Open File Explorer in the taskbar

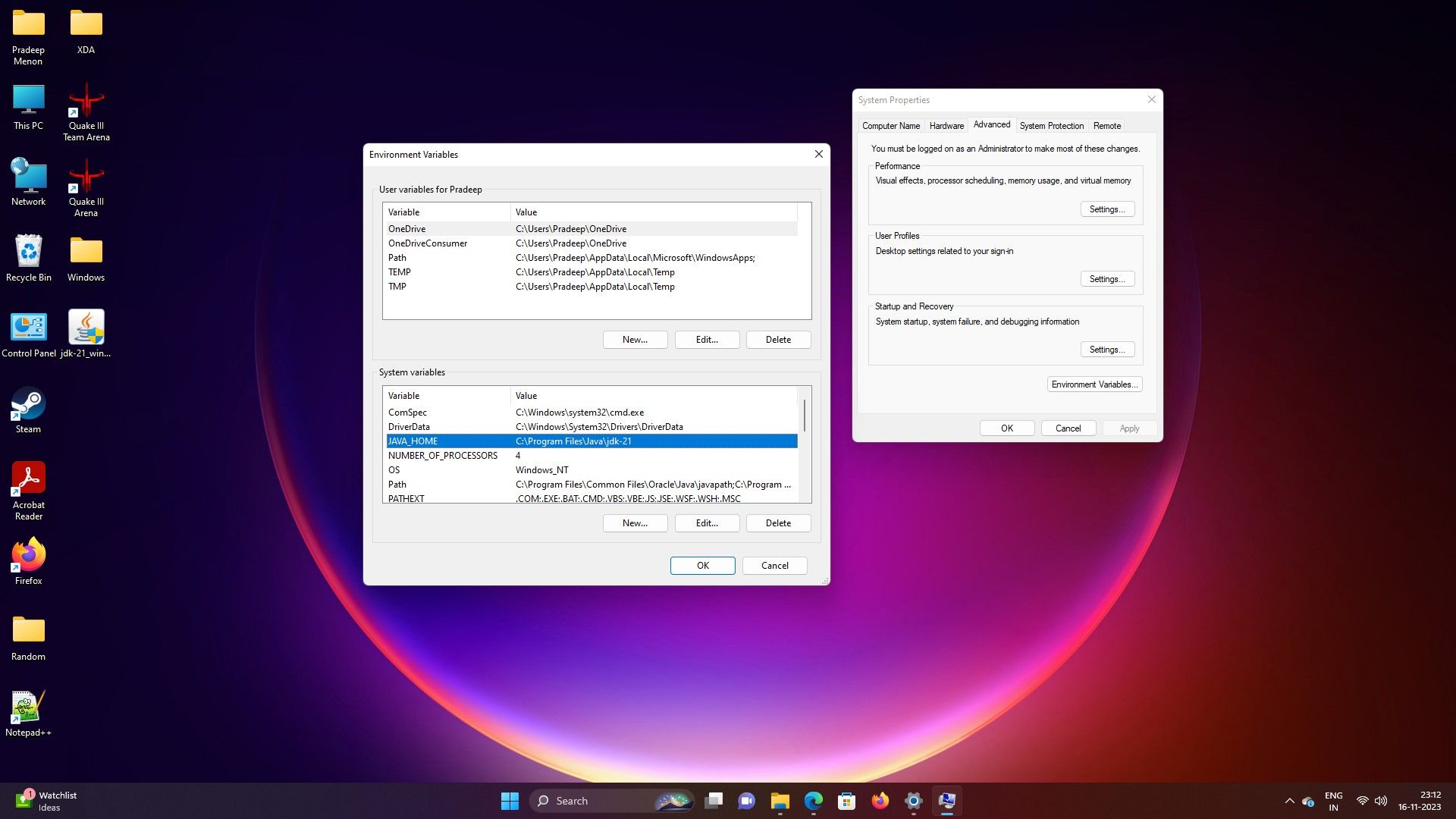pos(780,801)
